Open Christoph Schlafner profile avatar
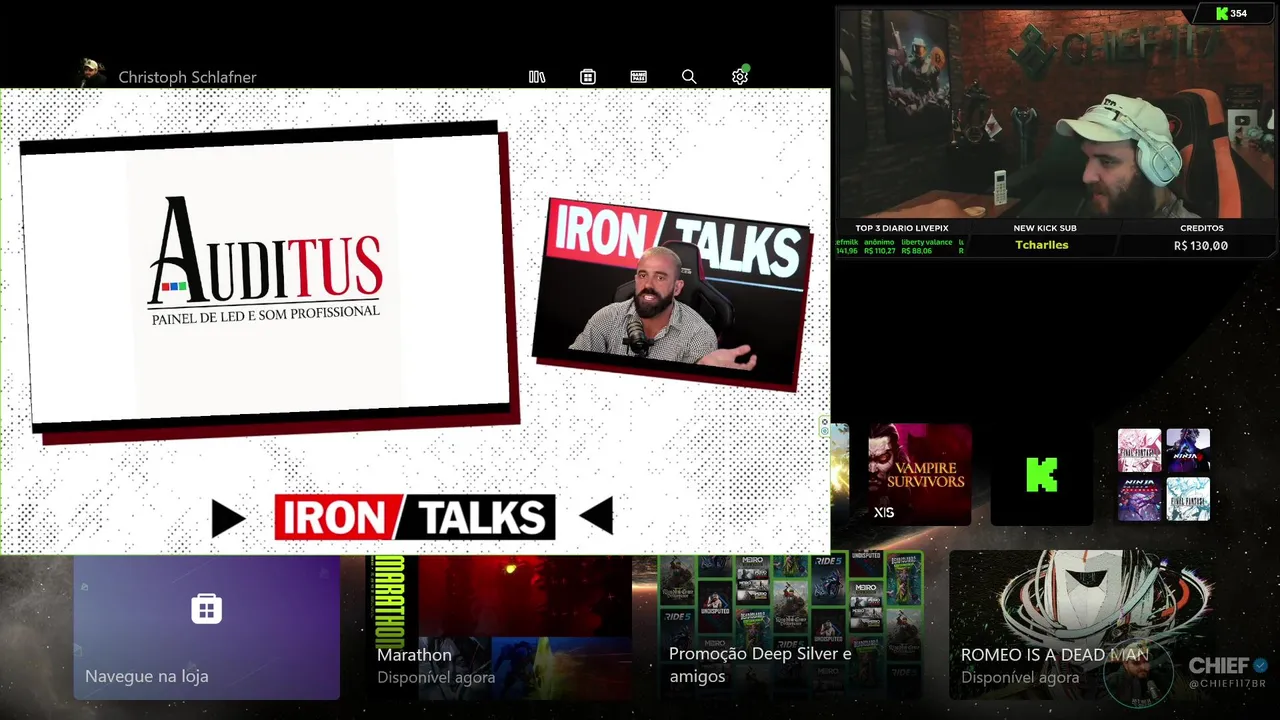Viewport: 1280px width, 720px height. pyautogui.click(x=92, y=73)
